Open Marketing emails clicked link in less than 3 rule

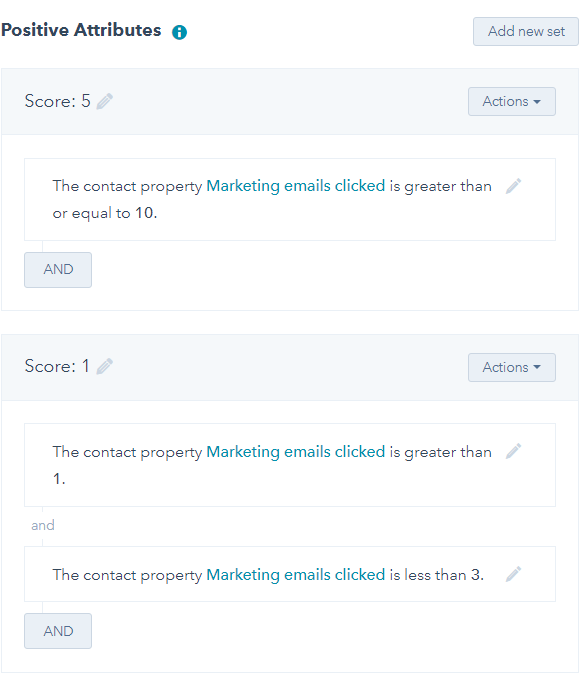(x=296, y=575)
